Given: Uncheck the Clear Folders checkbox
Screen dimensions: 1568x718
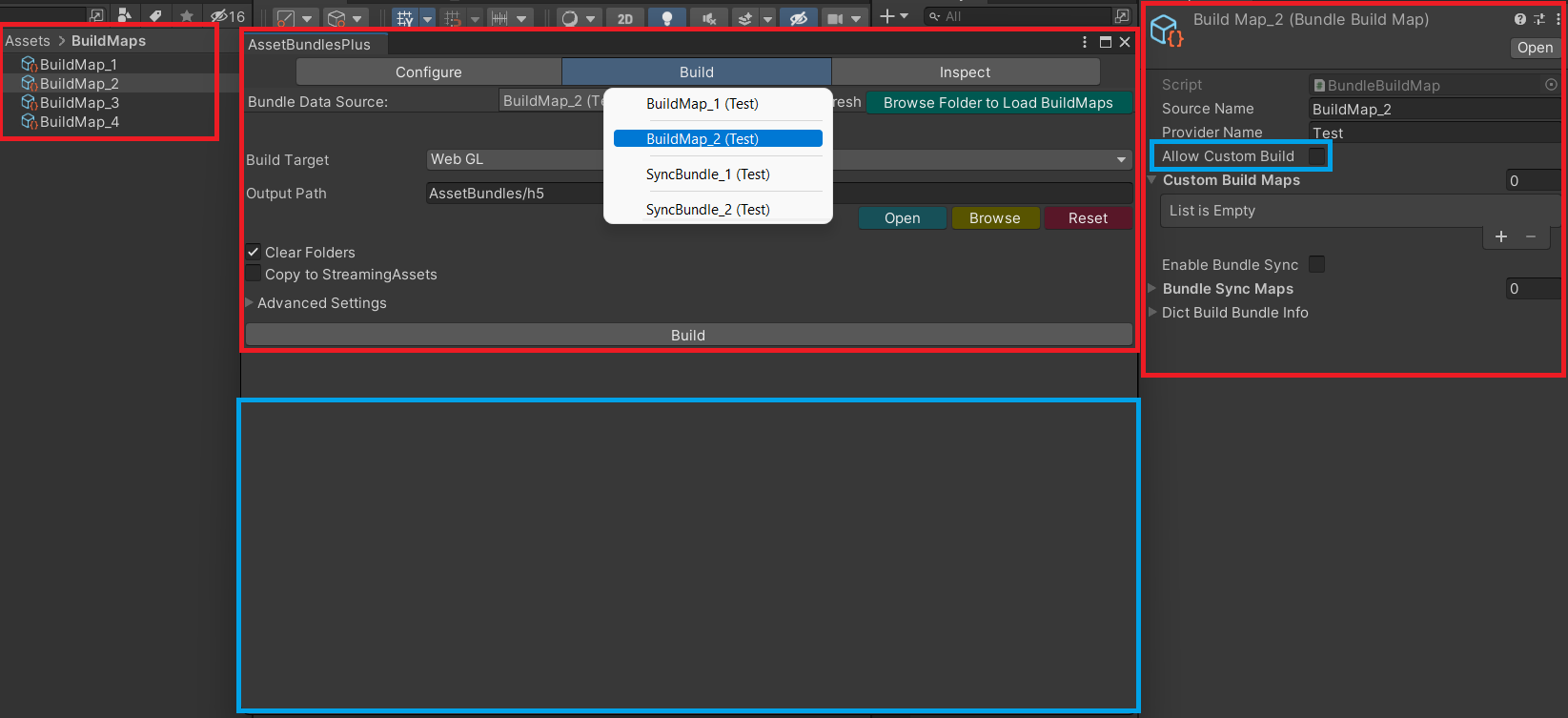Looking at the screenshot, I should coord(254,252).
